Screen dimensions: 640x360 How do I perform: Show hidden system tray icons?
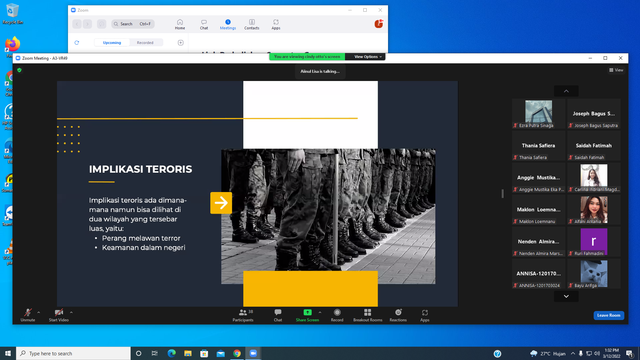[573, 353]
